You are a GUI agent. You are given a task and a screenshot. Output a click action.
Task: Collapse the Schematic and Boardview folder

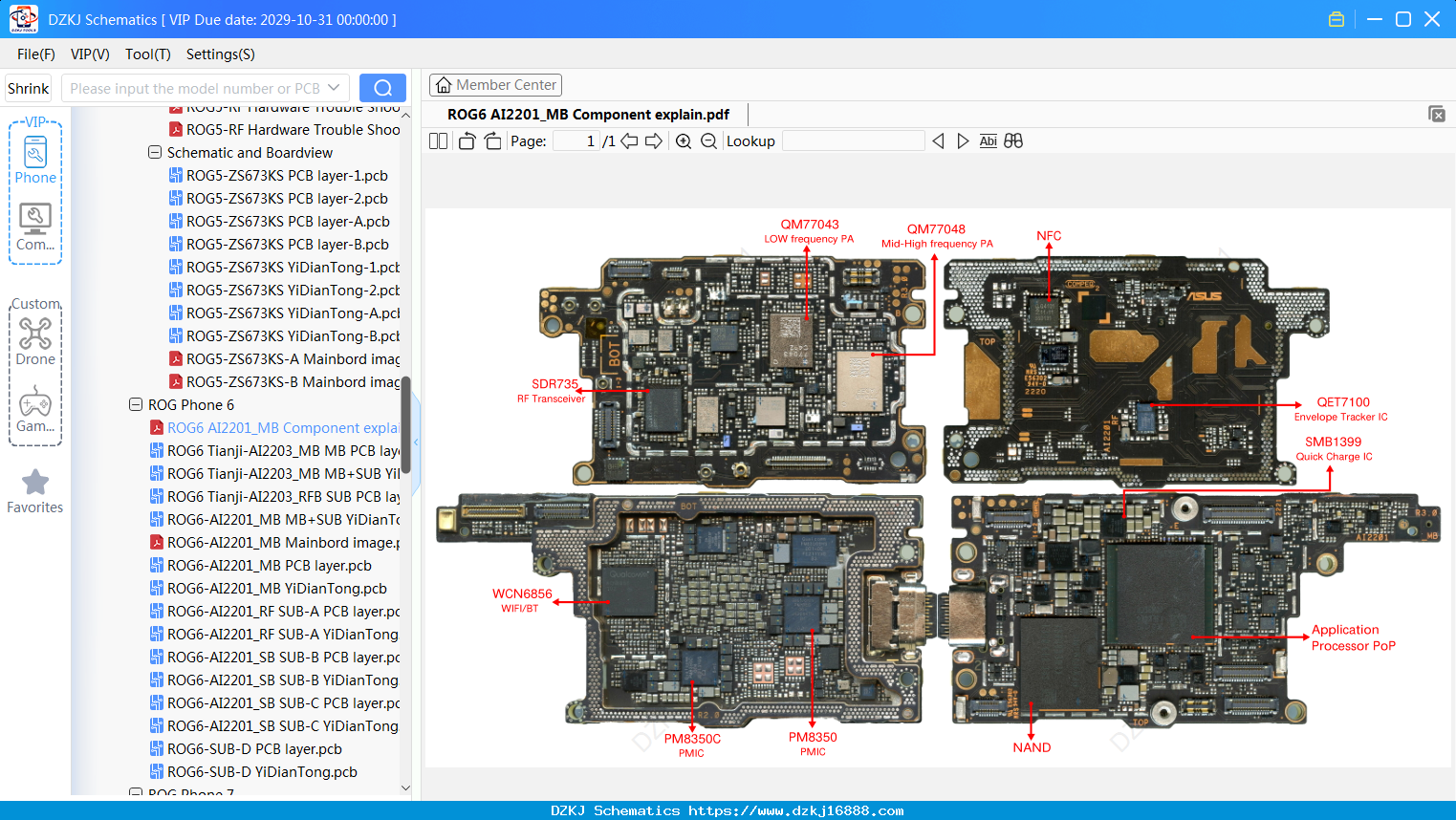click(155, 153)
